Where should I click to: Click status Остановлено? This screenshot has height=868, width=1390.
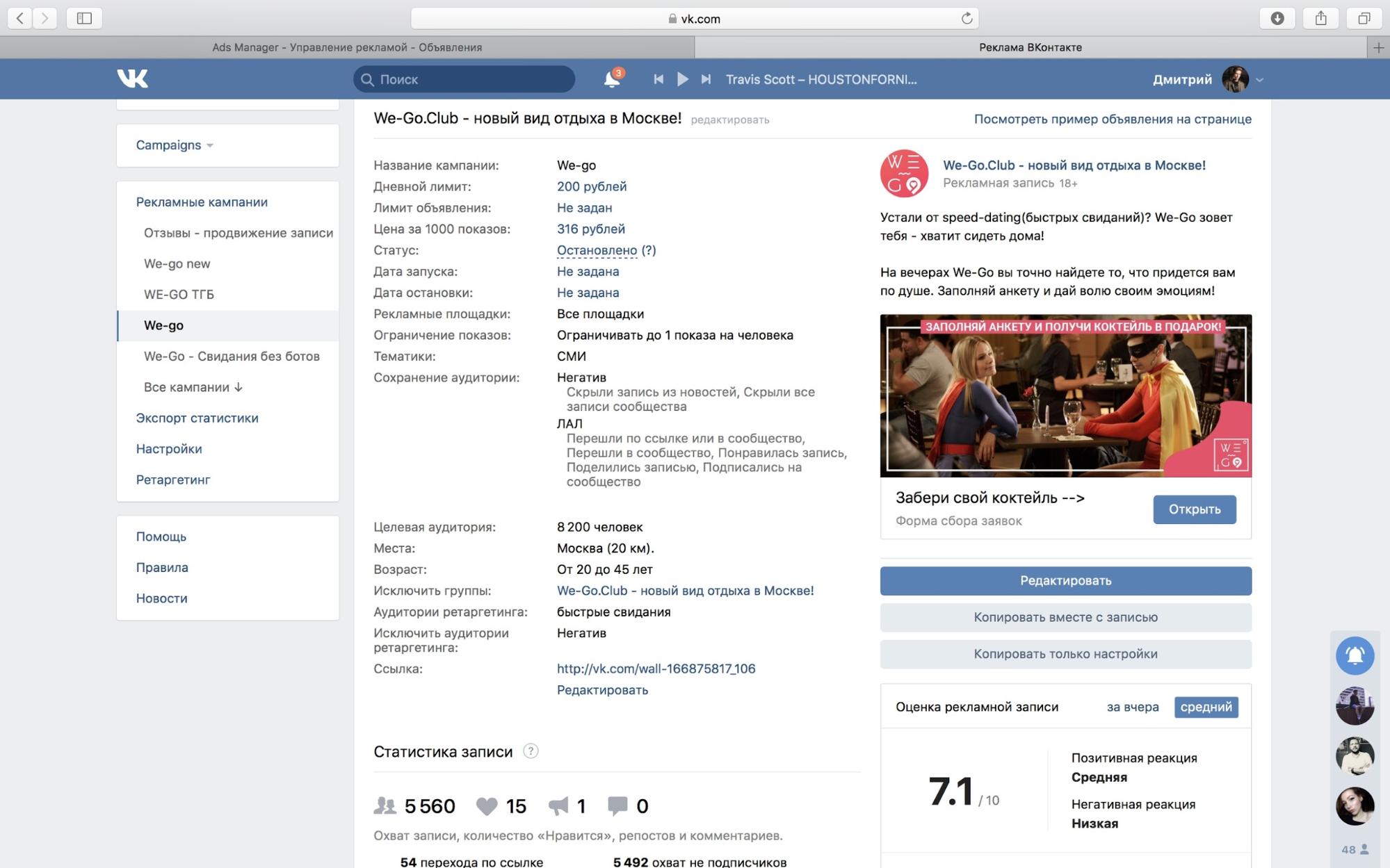click(597, 250)
